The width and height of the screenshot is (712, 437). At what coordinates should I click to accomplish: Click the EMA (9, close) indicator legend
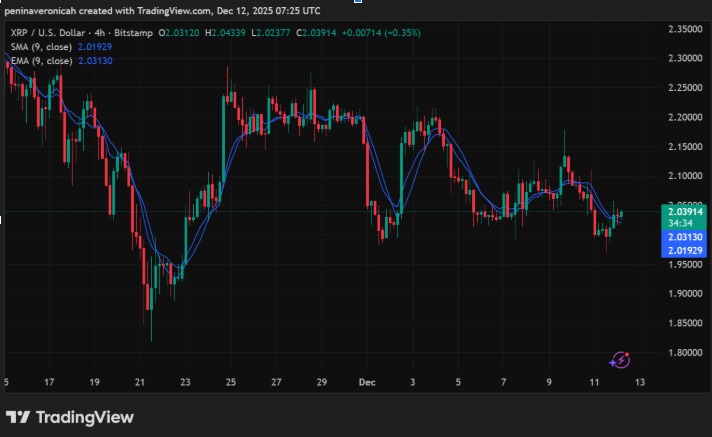point(41,61)
